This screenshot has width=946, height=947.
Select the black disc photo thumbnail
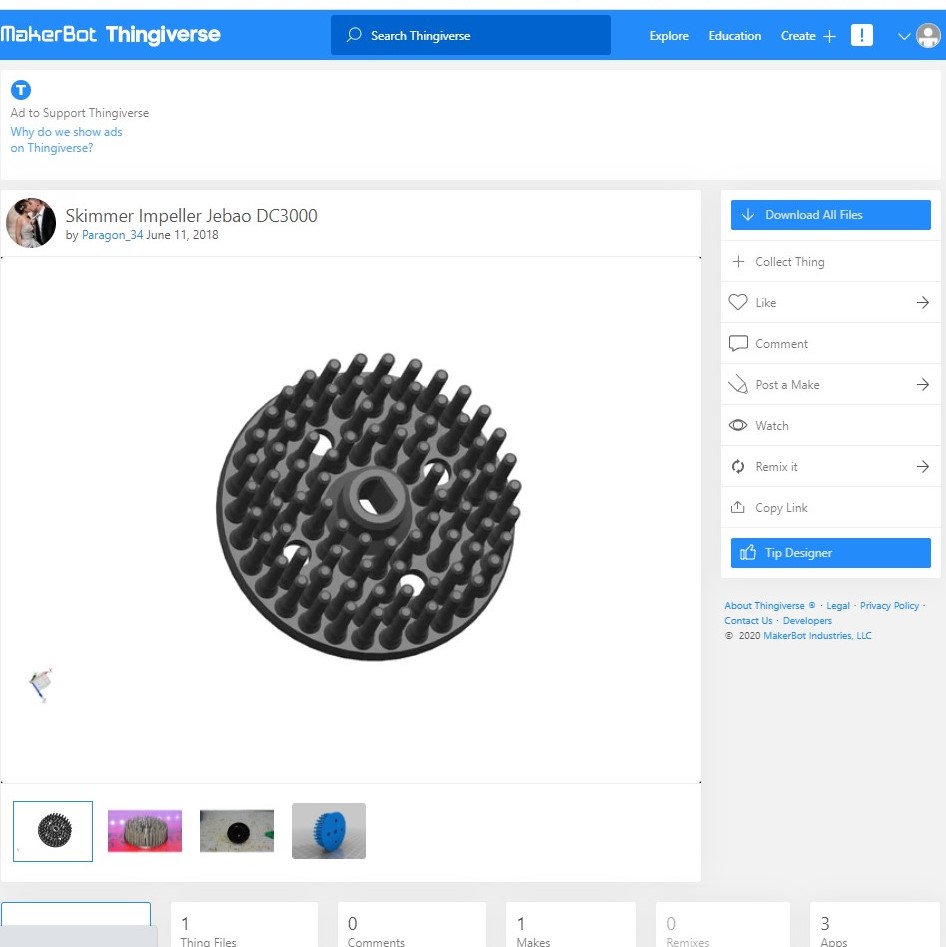point(237,831)
